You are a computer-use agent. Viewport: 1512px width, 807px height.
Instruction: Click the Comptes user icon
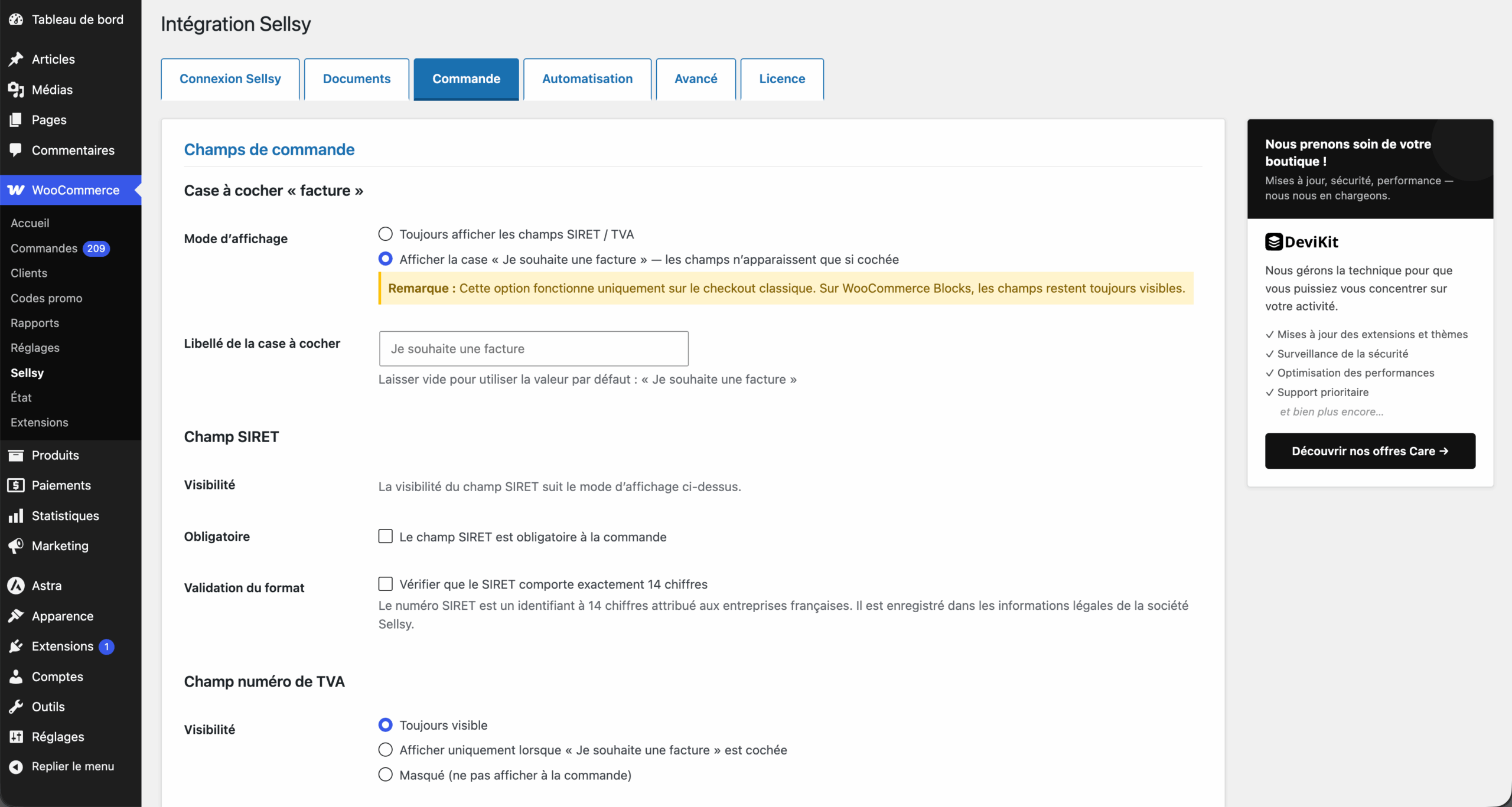pos(16,677)
